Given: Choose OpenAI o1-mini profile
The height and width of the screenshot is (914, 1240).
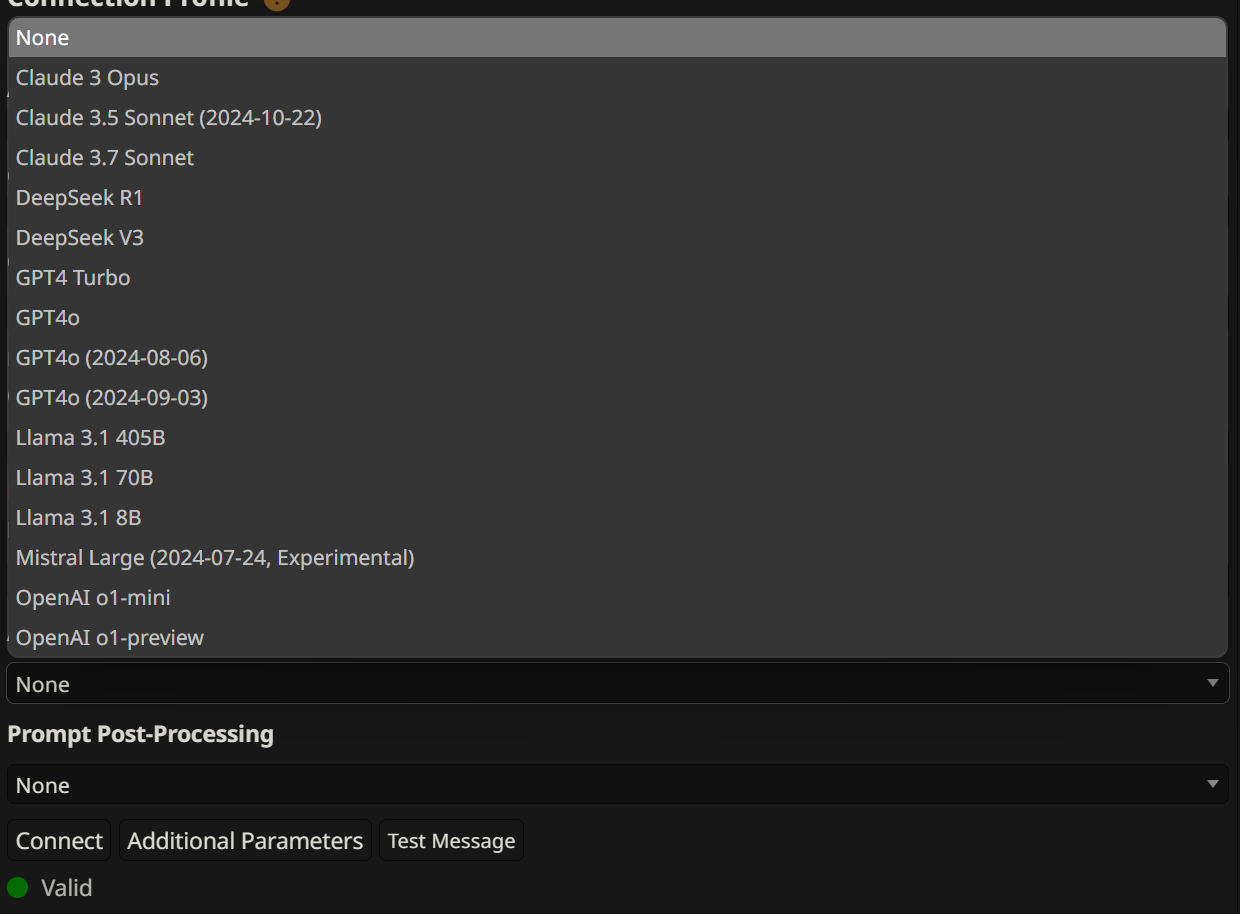Looking at the screenshot, I should click(617, 598).
